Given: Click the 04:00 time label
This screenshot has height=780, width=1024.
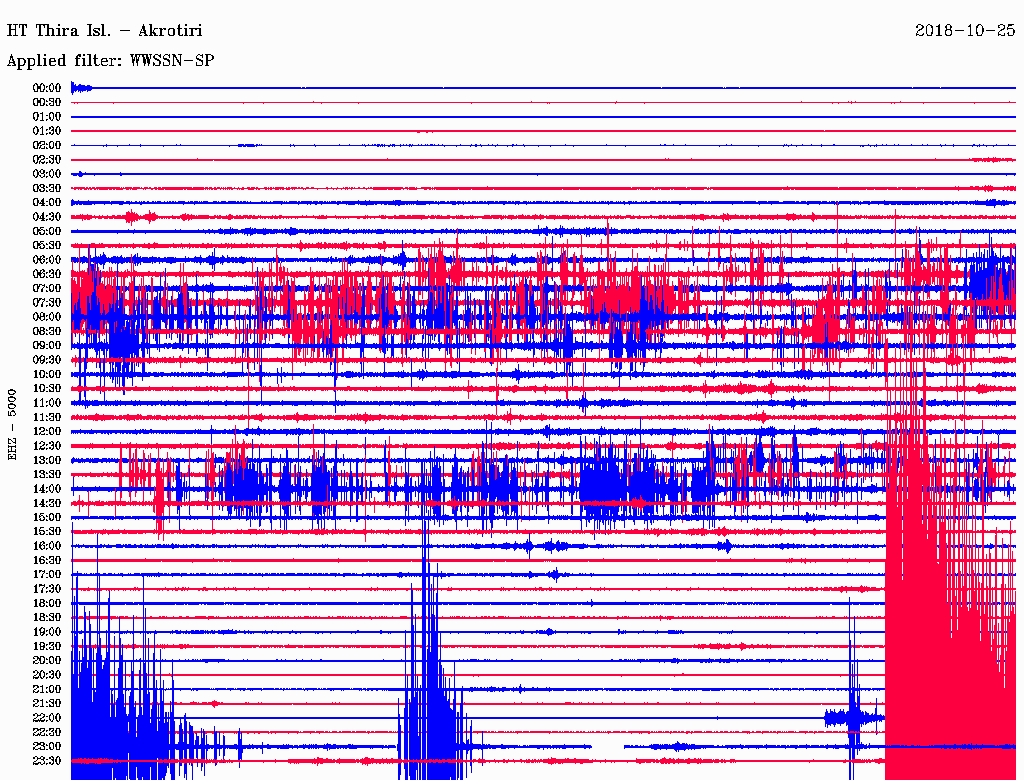Looking at the screenshot, I should point(47,203).
